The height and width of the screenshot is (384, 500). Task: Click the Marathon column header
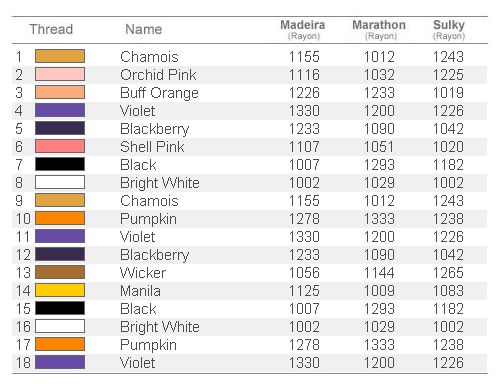(379, 30)
